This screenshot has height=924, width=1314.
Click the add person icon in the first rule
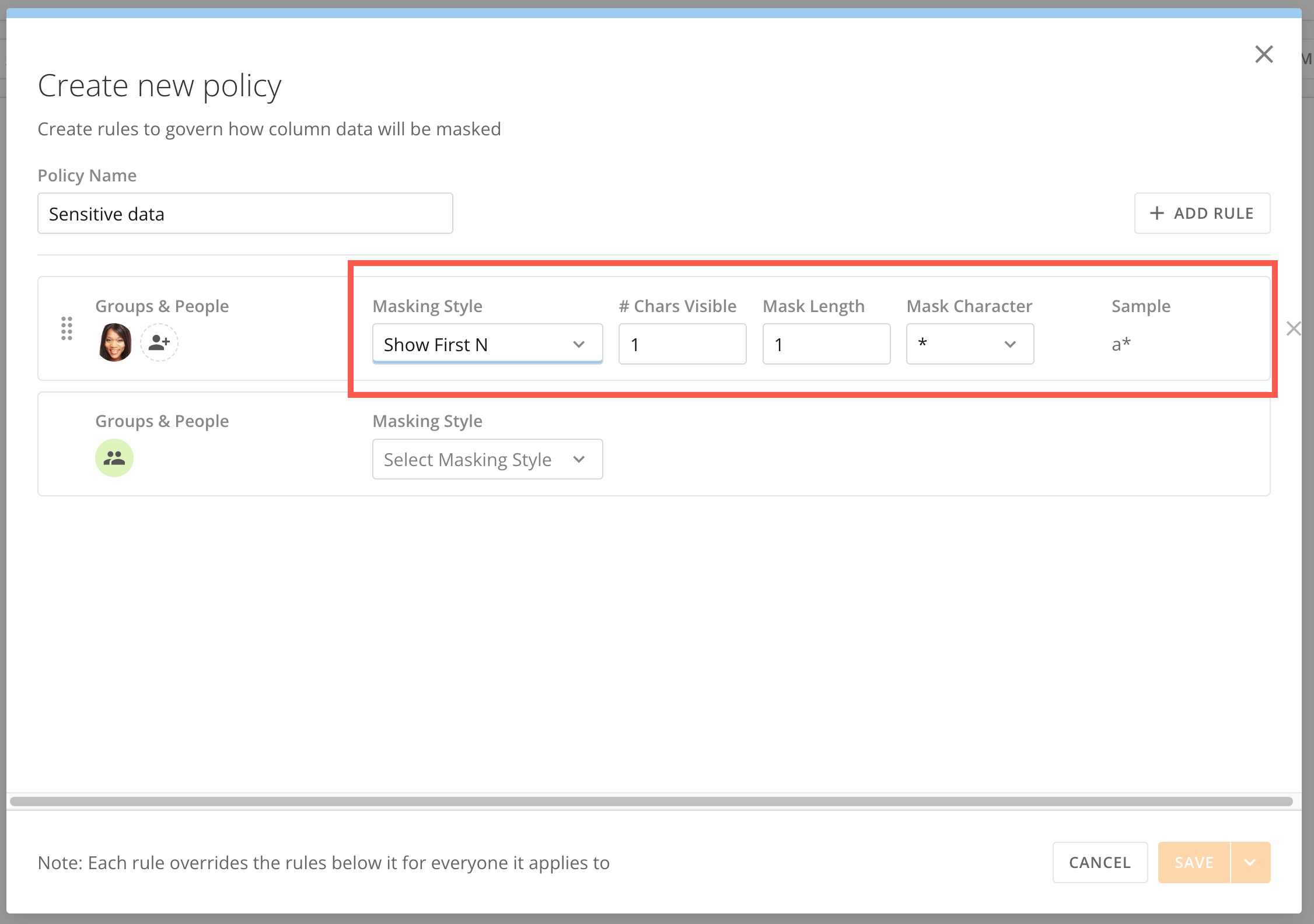[x=158, y=343]
